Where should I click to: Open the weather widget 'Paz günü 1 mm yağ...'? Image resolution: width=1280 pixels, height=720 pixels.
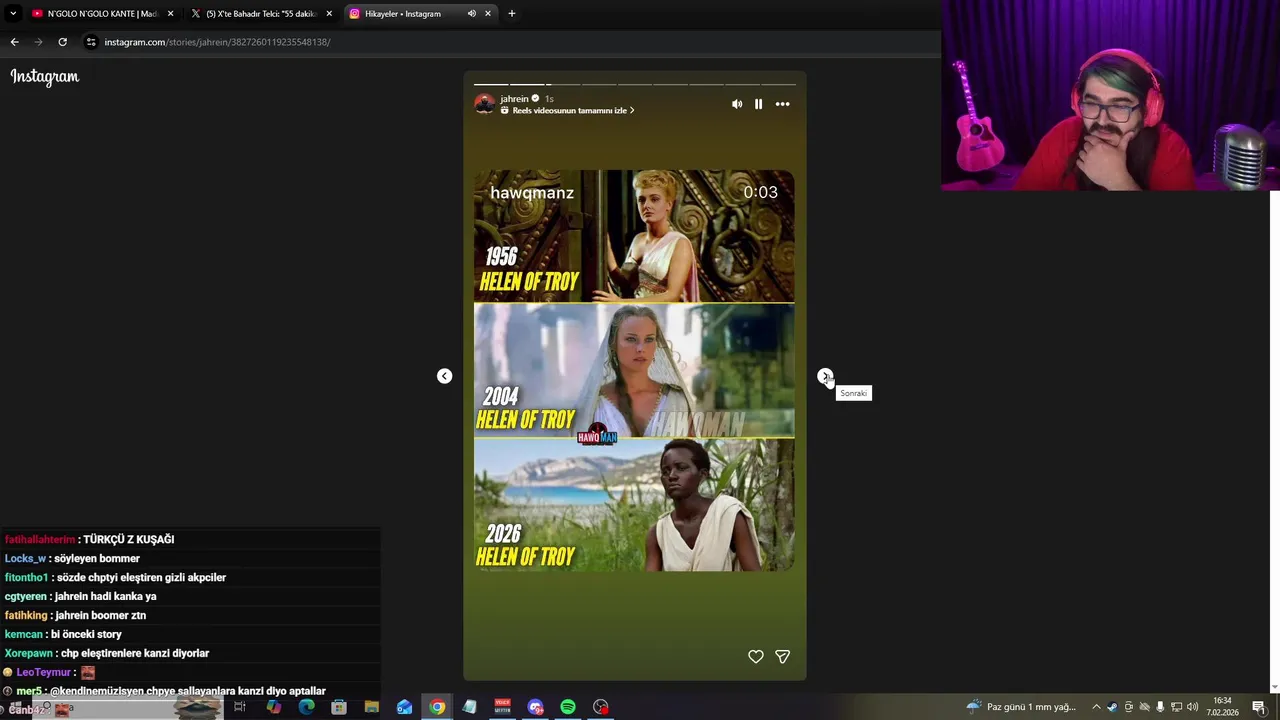point(1021,707)
